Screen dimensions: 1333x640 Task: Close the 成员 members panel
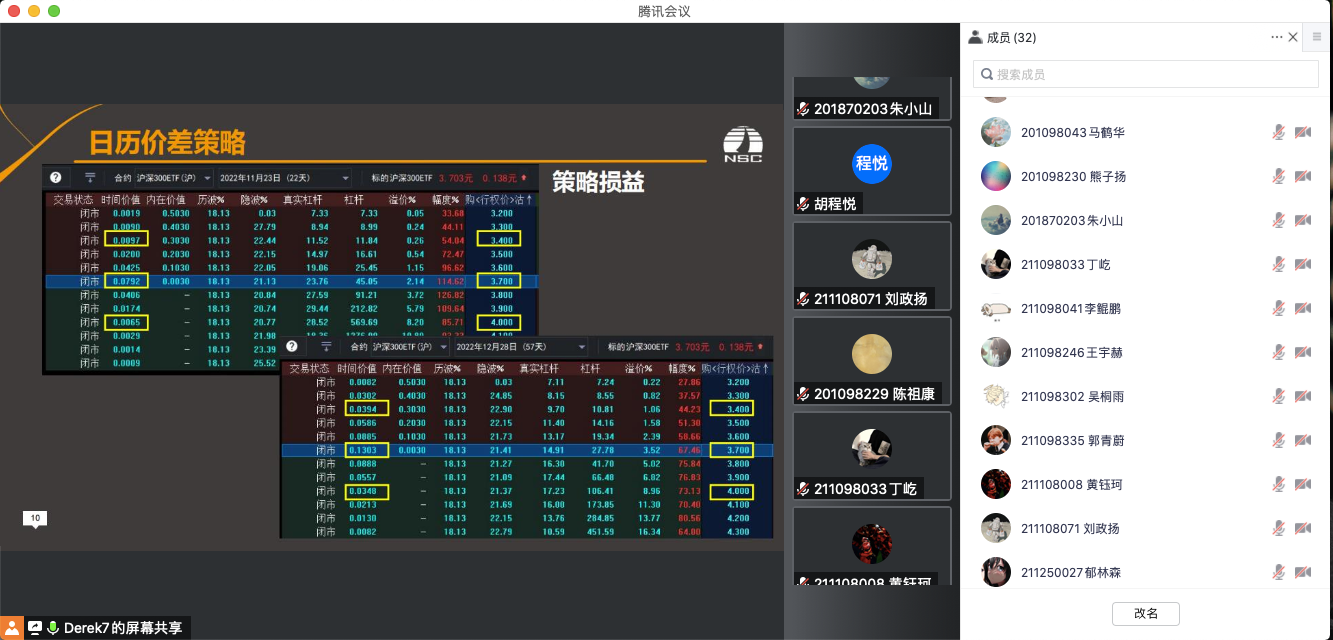[1293, 37]
